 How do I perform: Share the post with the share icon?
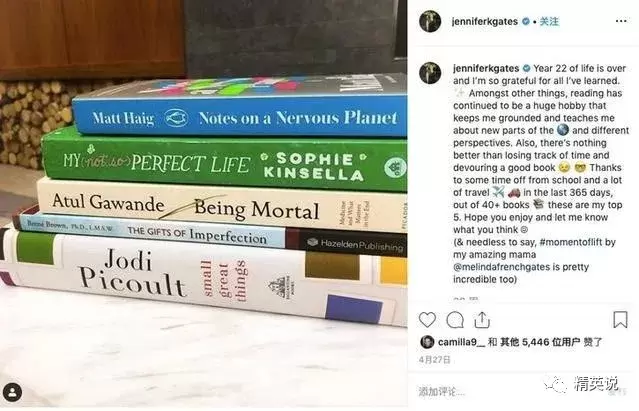[482, 320]
